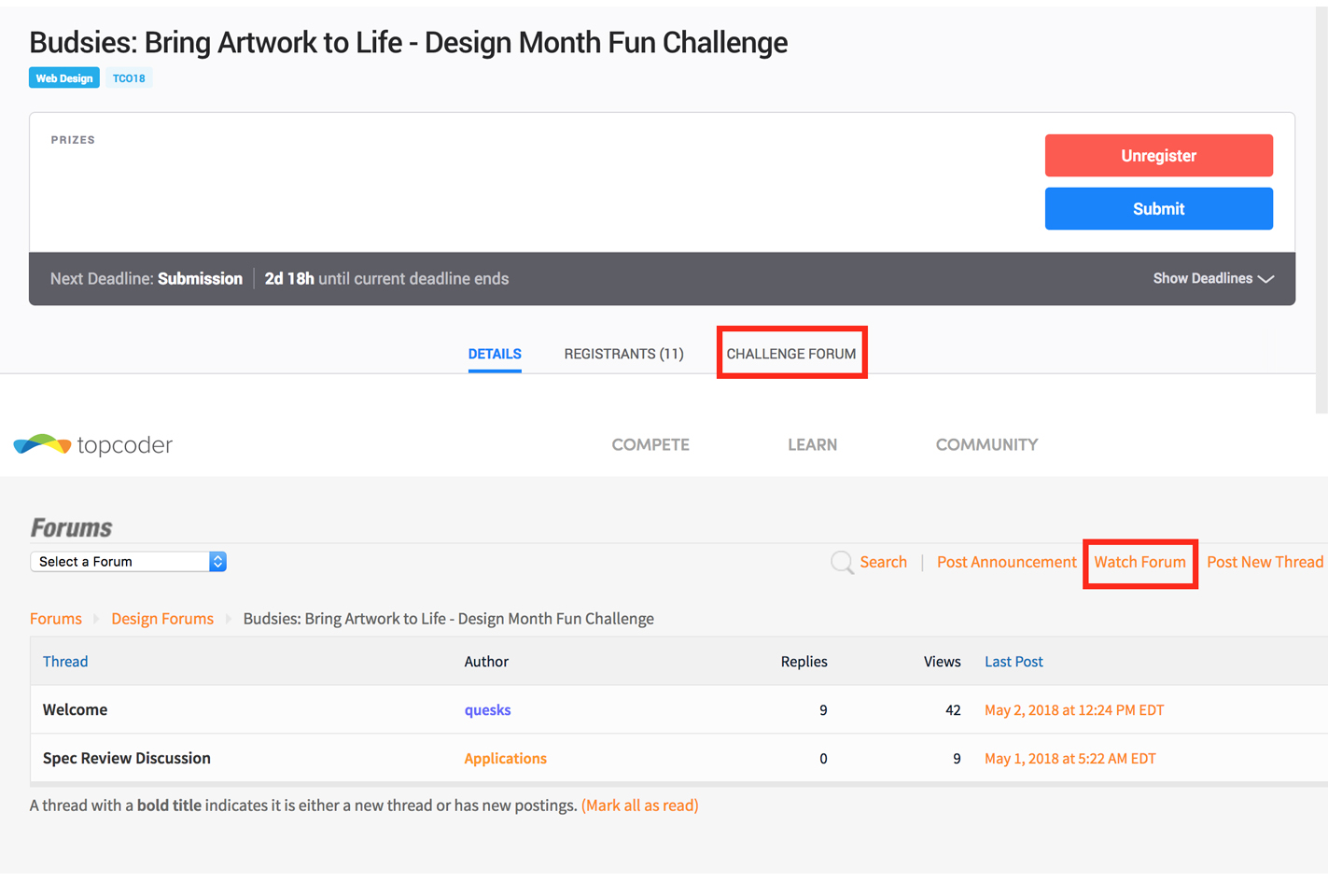Click Post New Thread link

tap(1265, 562)
